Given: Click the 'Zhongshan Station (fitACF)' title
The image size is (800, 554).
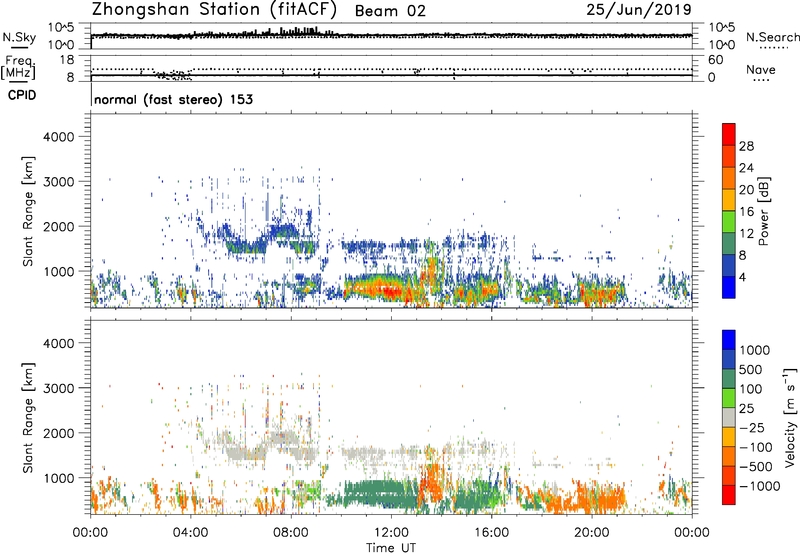Looking at the screenshot, I should [x=214, y=10].
